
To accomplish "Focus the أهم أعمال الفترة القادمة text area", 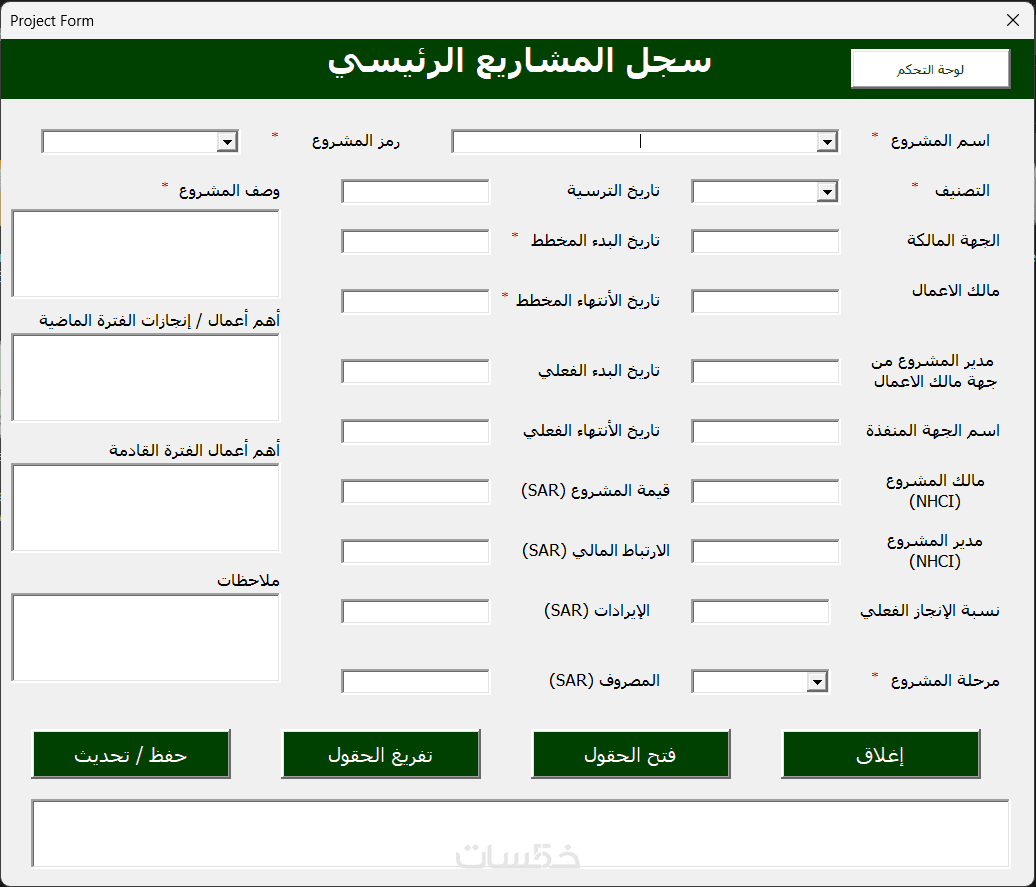I will coord(145,507).
